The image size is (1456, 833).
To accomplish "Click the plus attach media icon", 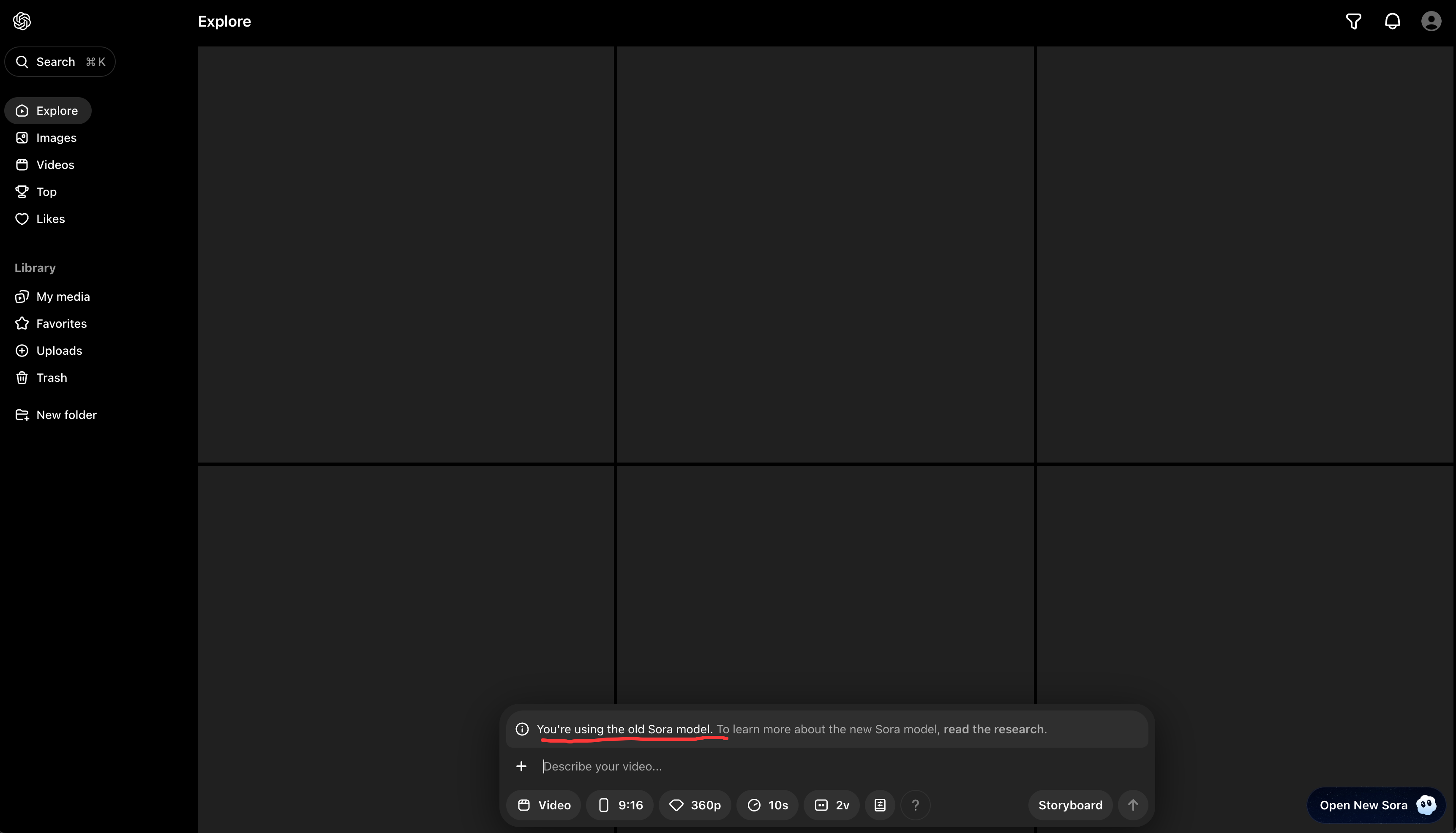I will click(521, 766).
